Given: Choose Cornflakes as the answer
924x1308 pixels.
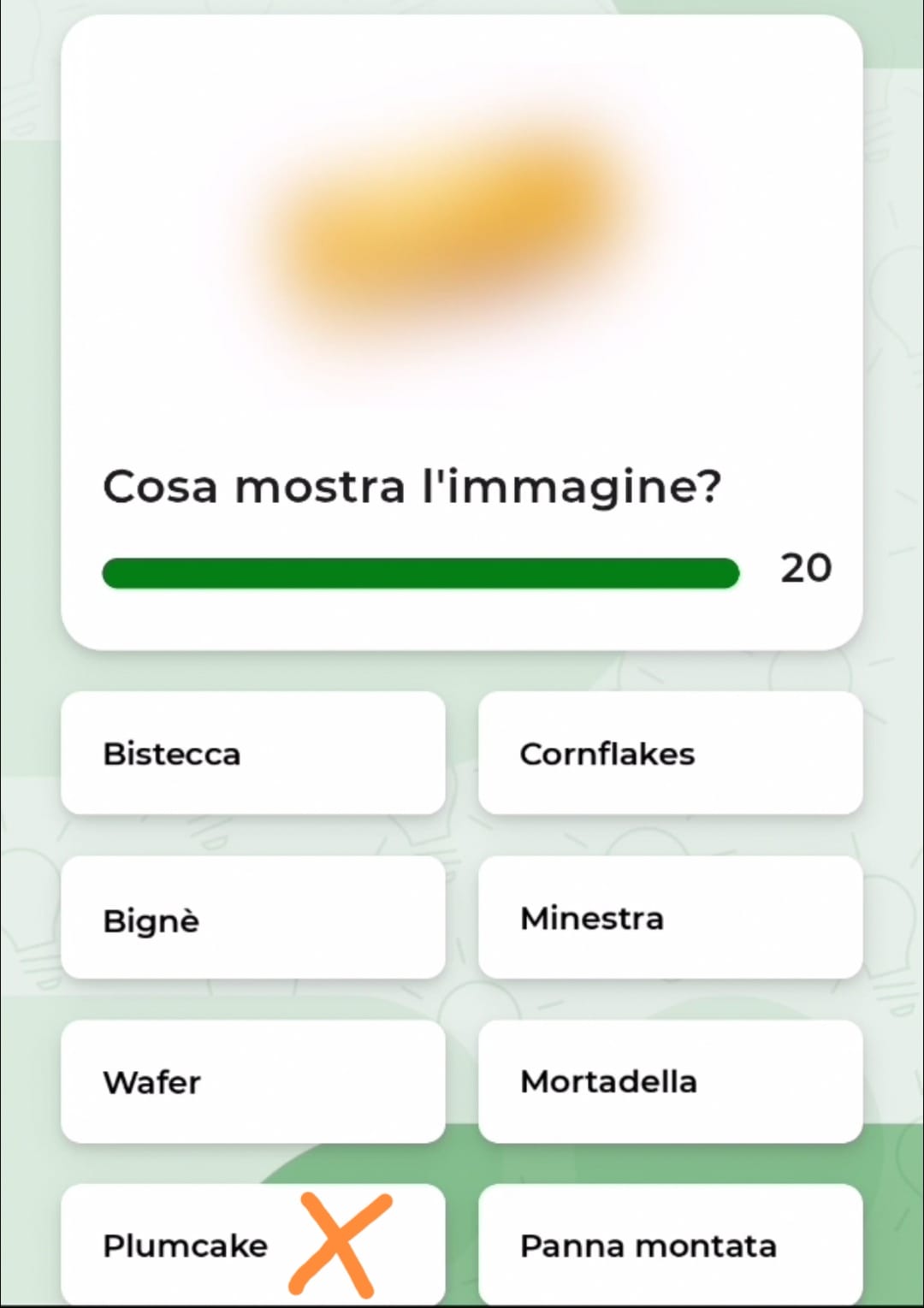Looking at the screenshot, I should pyautogui.click(x=670, y=753).
